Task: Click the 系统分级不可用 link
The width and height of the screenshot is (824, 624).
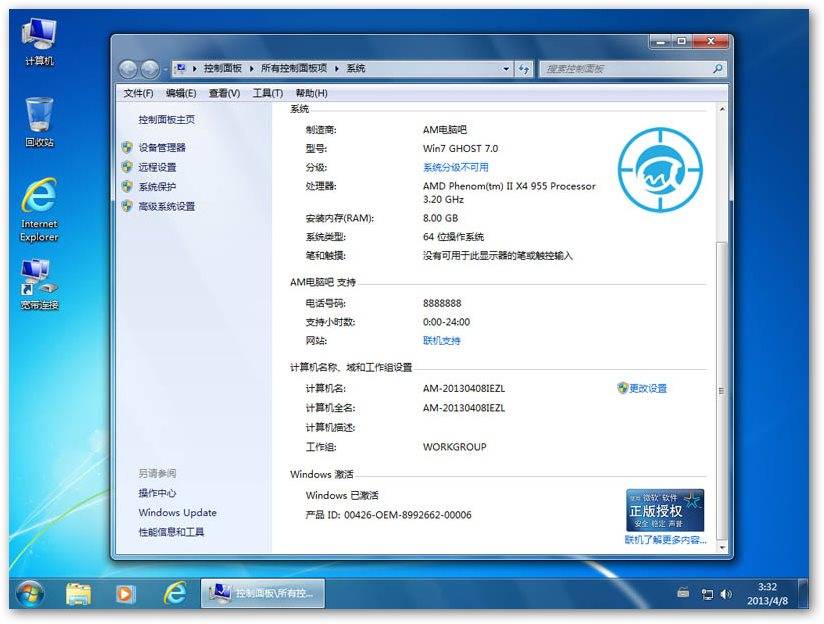Action: tap(456, 167)
